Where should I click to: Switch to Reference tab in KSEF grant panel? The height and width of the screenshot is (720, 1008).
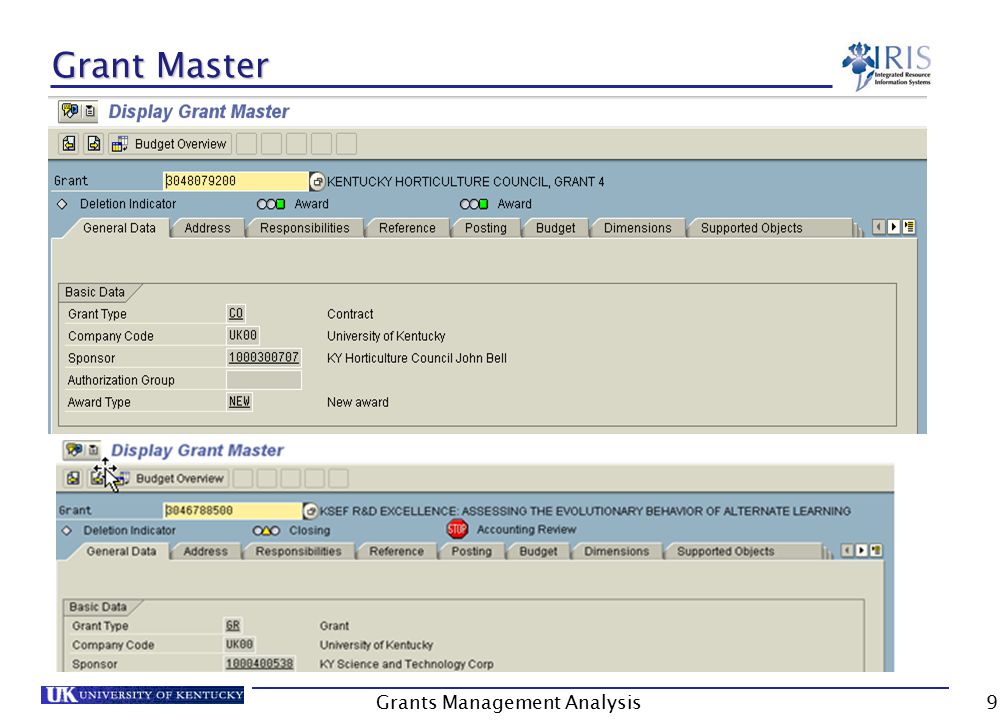396,552
